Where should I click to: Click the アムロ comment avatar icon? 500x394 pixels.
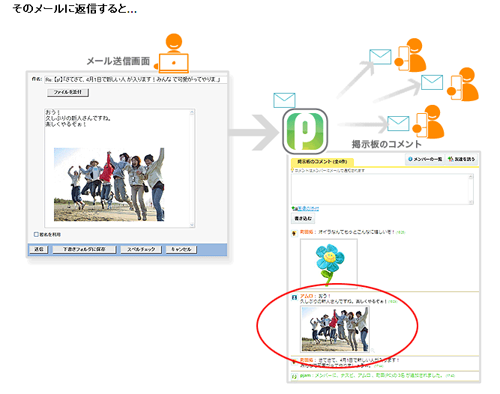coord(294,297)
